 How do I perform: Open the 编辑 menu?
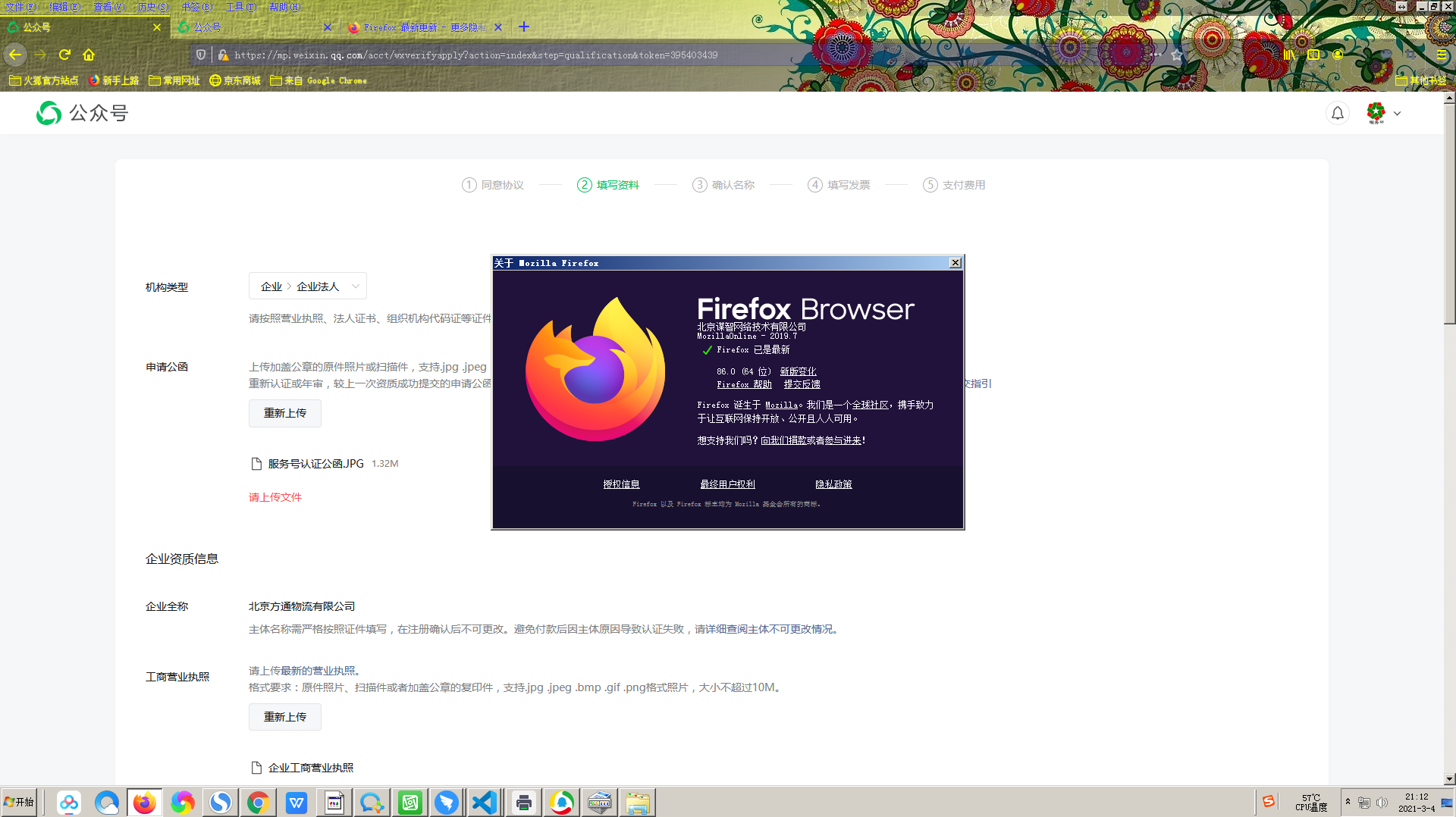click(64, 7)
